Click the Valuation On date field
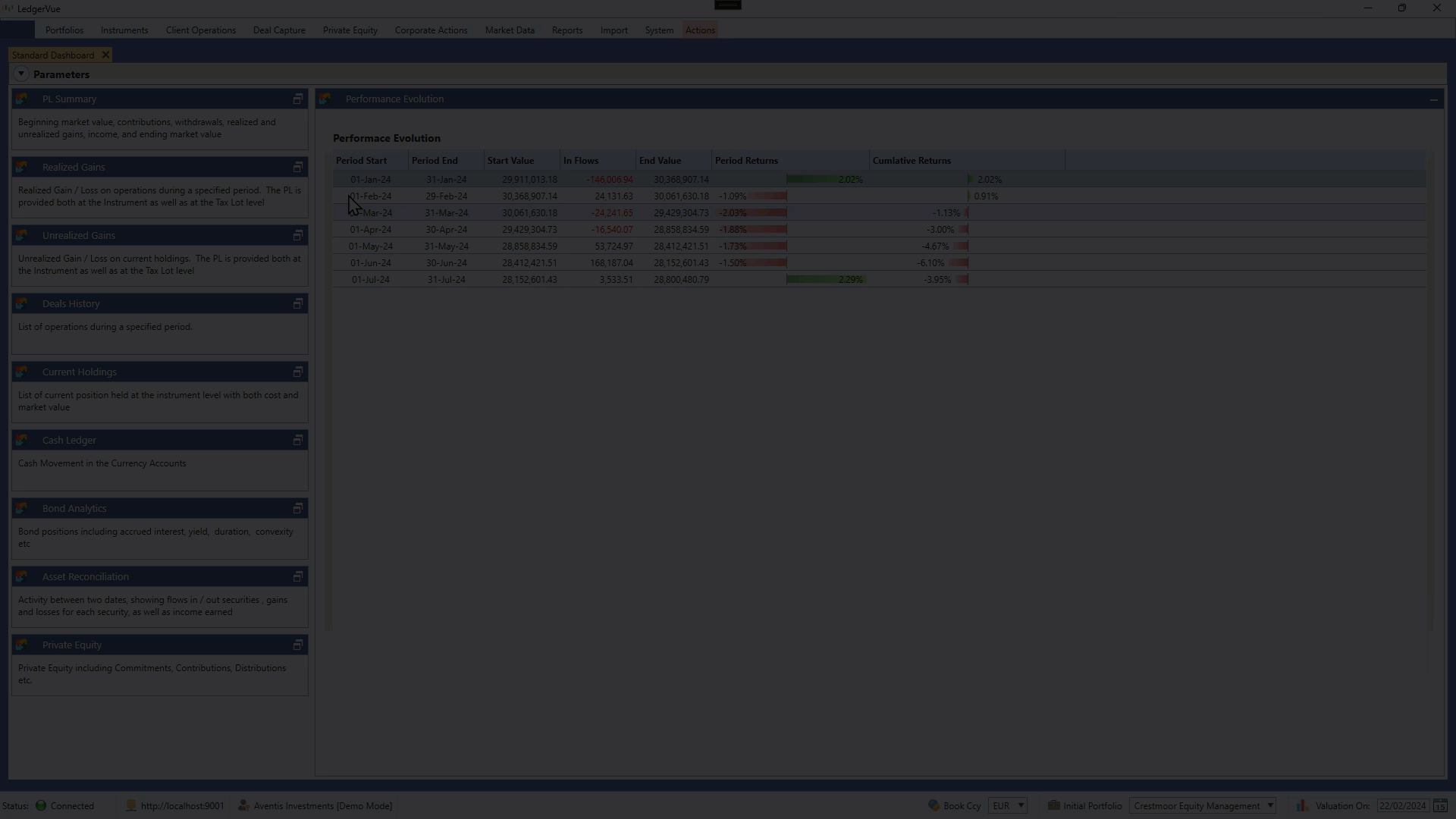 point(1402,806)
